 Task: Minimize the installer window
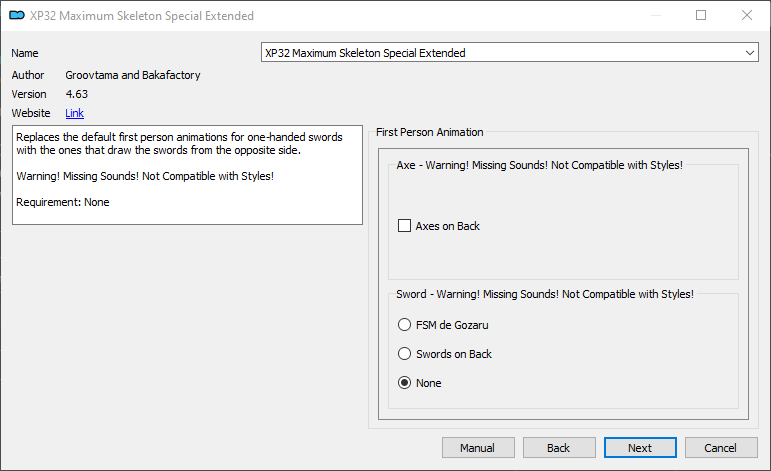pyautogui.click(x=655, y=16)
